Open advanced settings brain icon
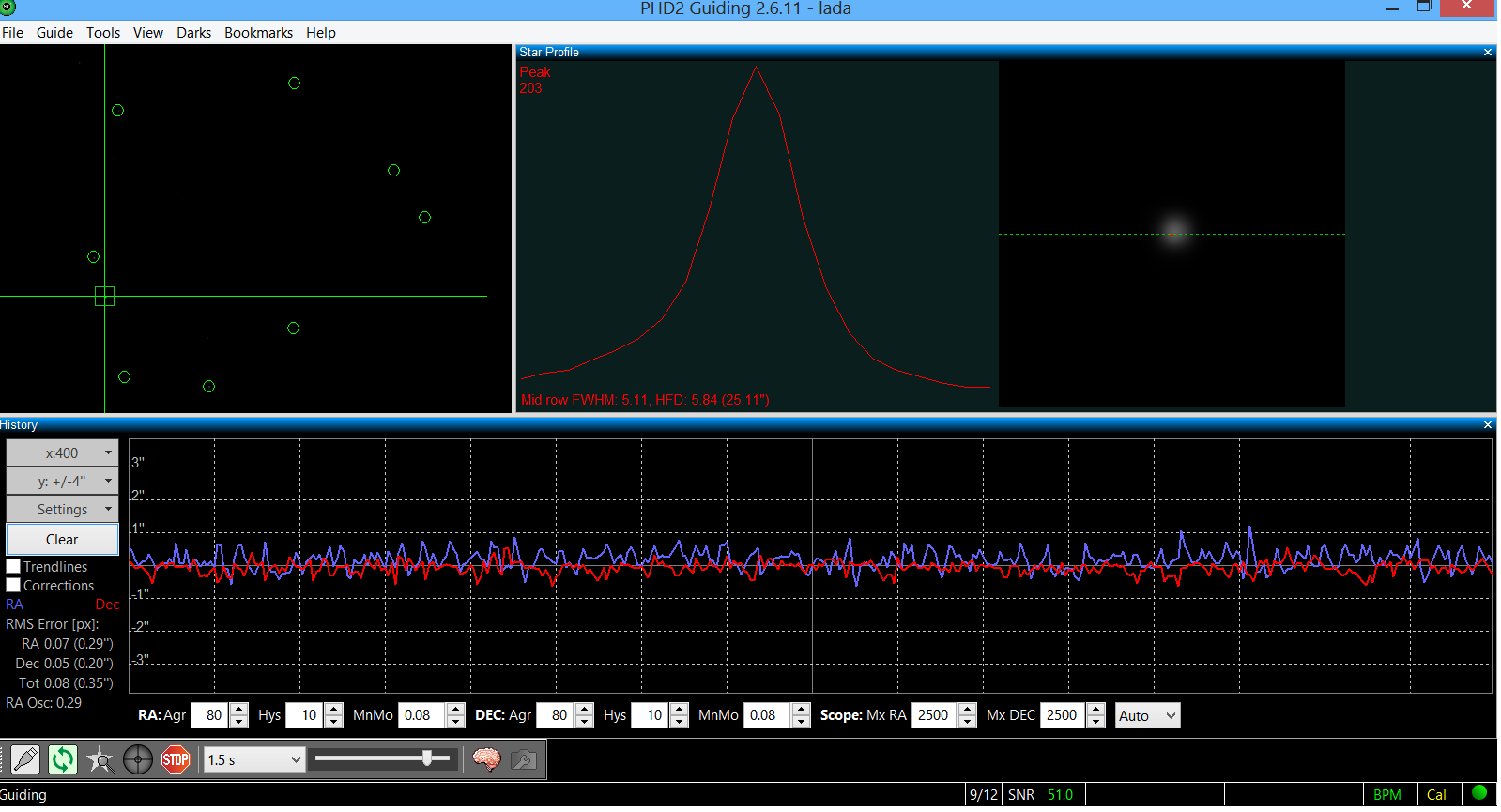The height and width of the screenshot is (812, 1501). [486, 758]
